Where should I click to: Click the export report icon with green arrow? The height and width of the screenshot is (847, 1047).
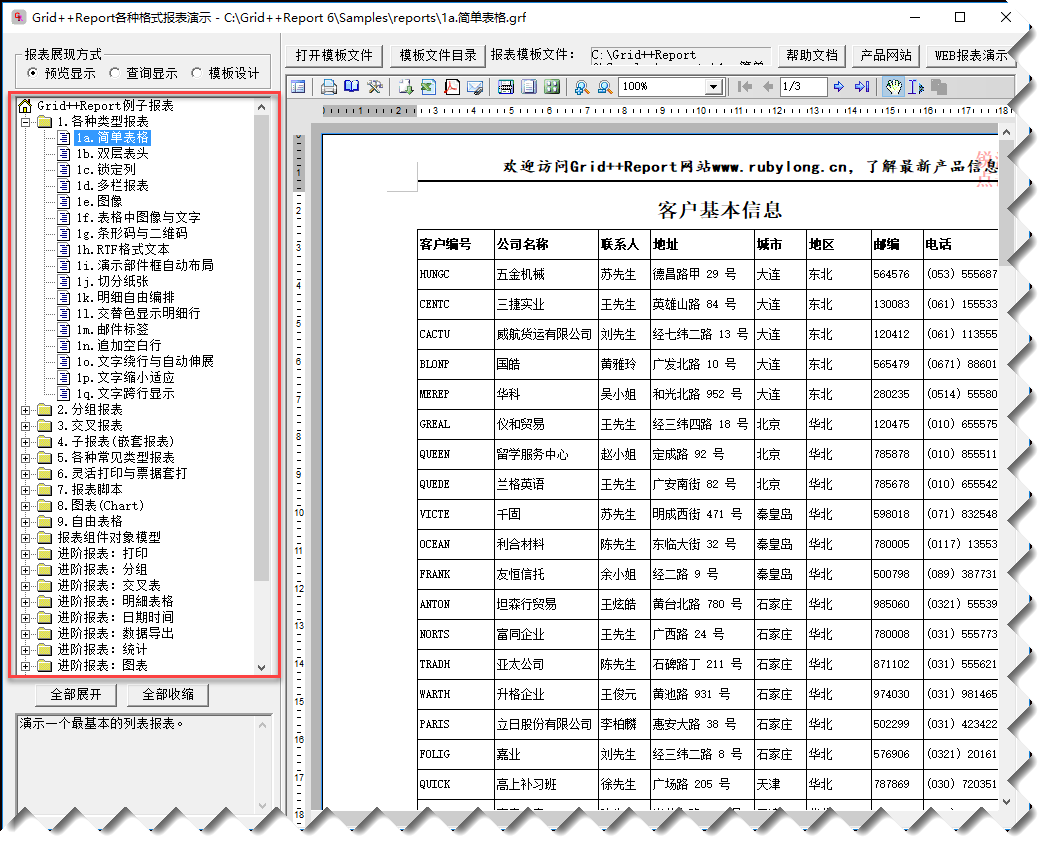405,87
